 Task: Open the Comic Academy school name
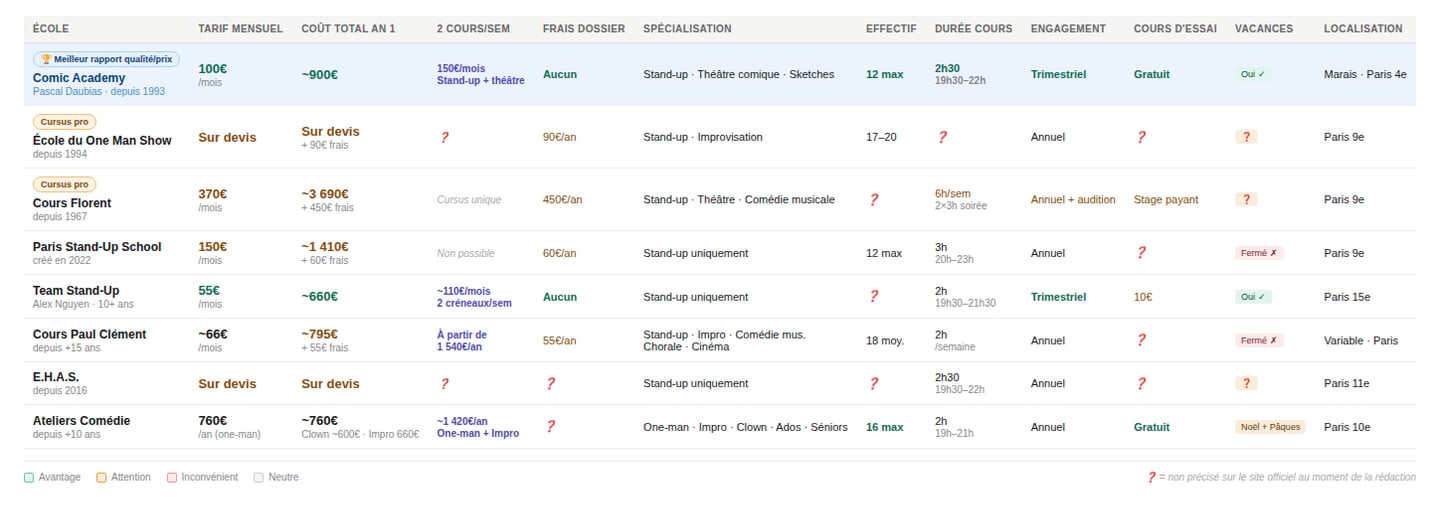pyautogui.click(x=79, y=78)
